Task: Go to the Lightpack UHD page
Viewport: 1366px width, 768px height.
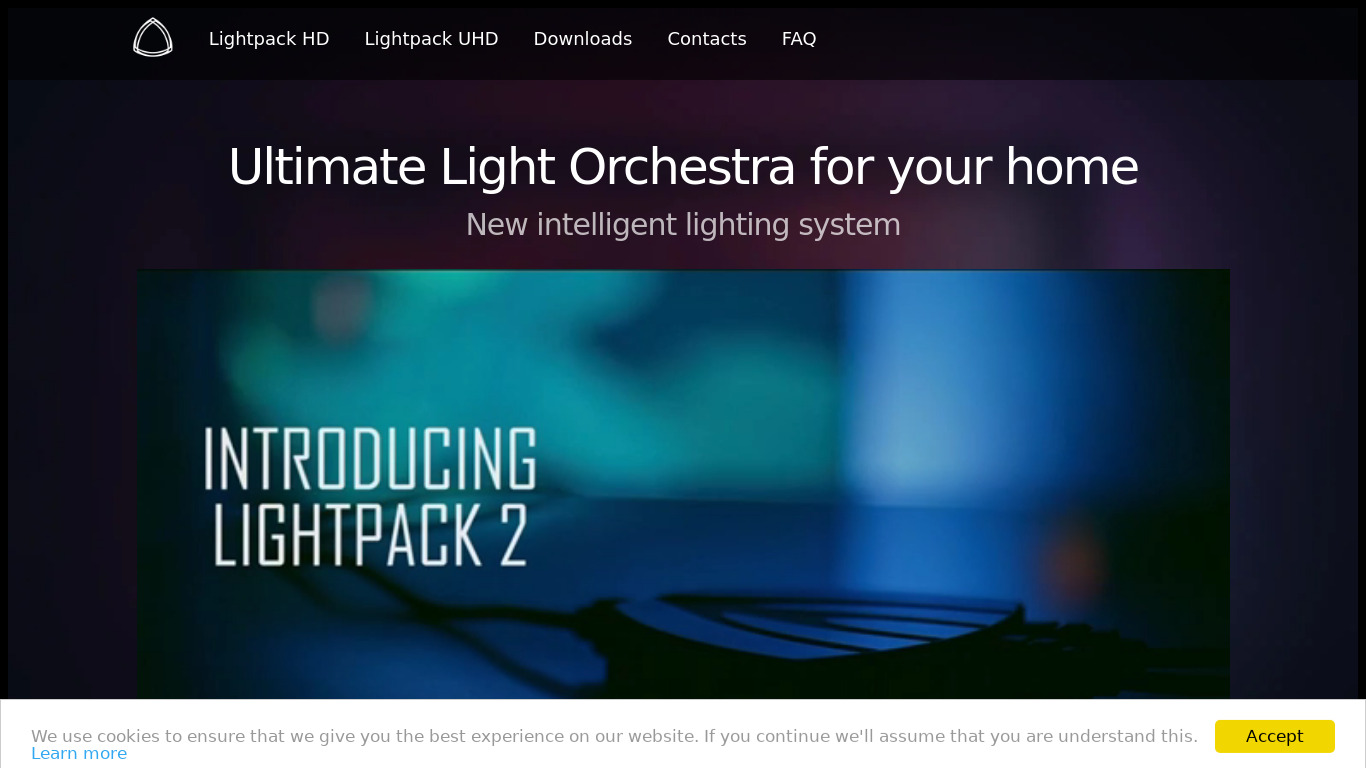Action: 431,39
